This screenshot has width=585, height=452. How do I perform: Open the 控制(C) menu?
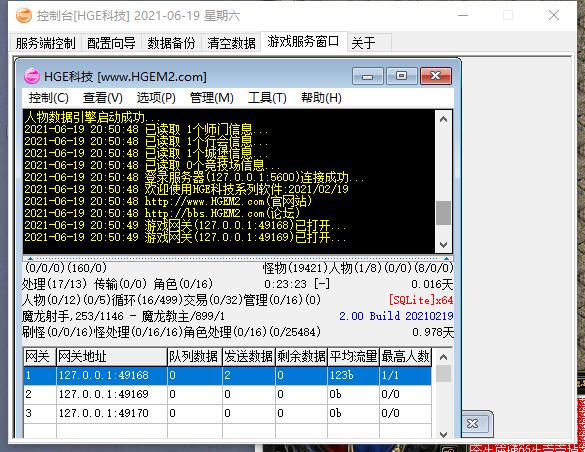(49, 98)
